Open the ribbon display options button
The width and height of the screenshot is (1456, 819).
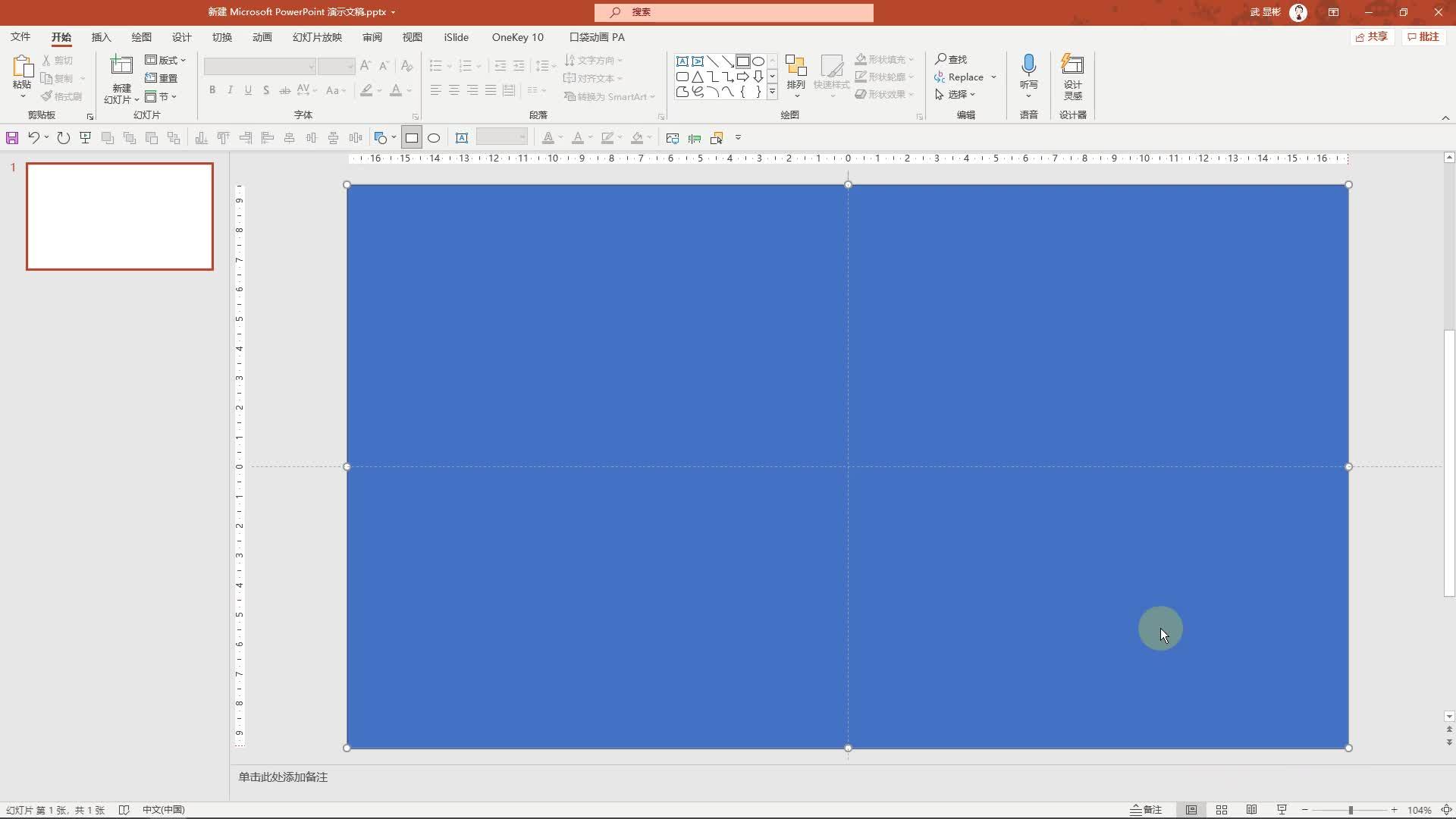(x=1333, y=12)
